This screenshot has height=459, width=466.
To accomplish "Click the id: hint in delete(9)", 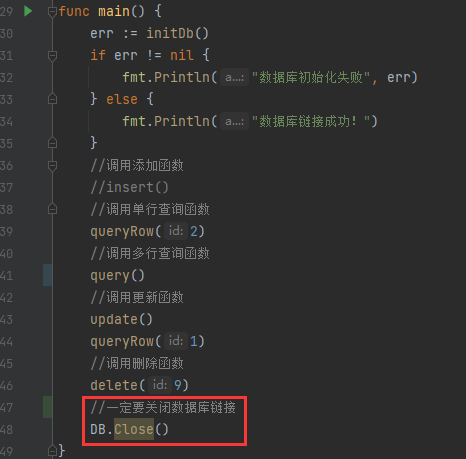I will [x=160, y=385].
